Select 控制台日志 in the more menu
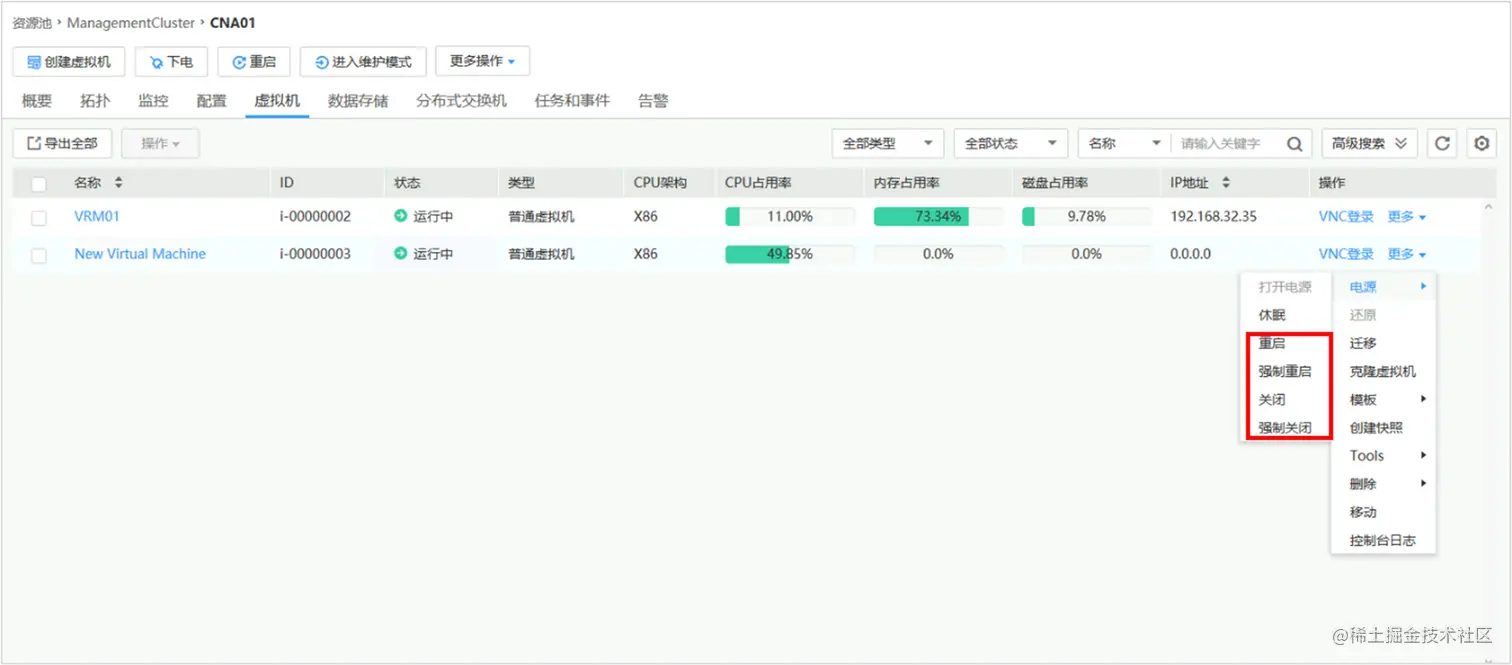The height and width of the screenshot is (665, 1512). tap(1384, 540)
